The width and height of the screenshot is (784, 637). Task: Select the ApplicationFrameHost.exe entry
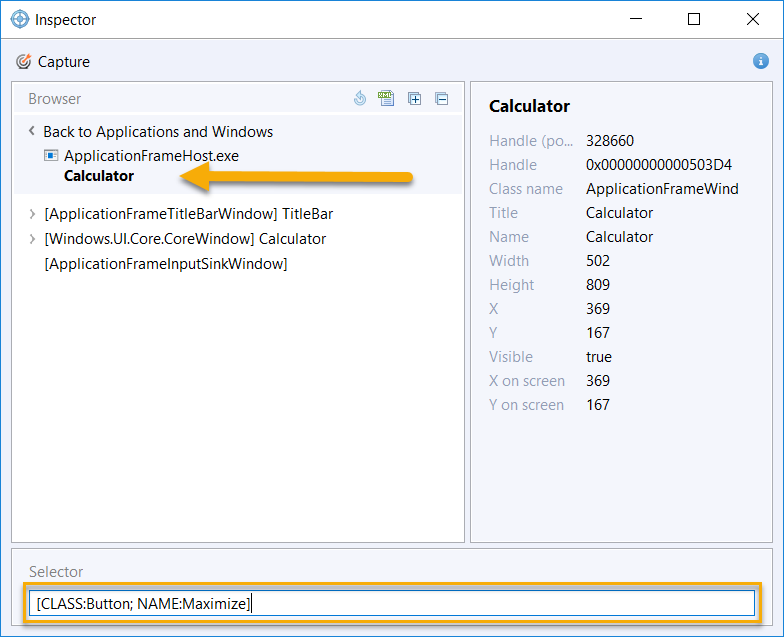point(152,156)
